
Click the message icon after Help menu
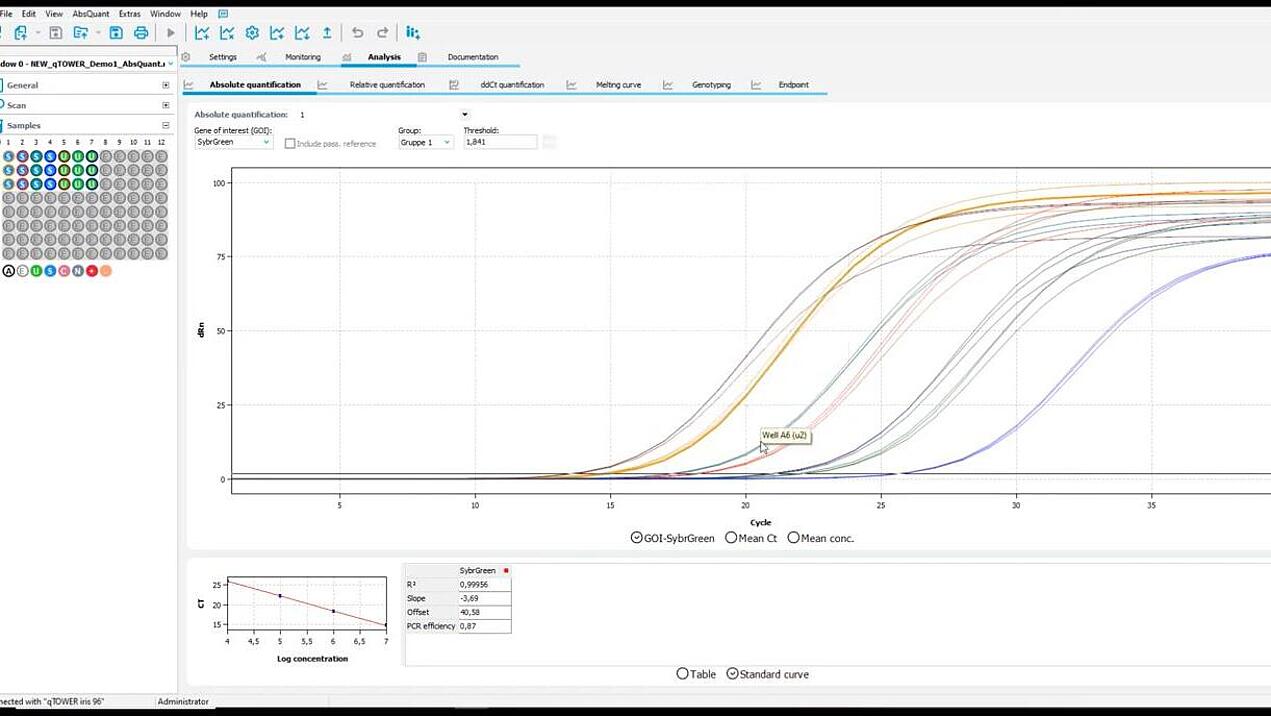click(223, 14)
